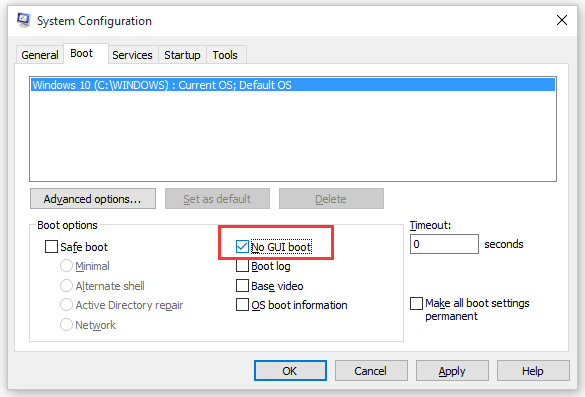Click the Cancel button
Image resolution: width=585 pixels, height=397 pixels.
tap(371, 371)
